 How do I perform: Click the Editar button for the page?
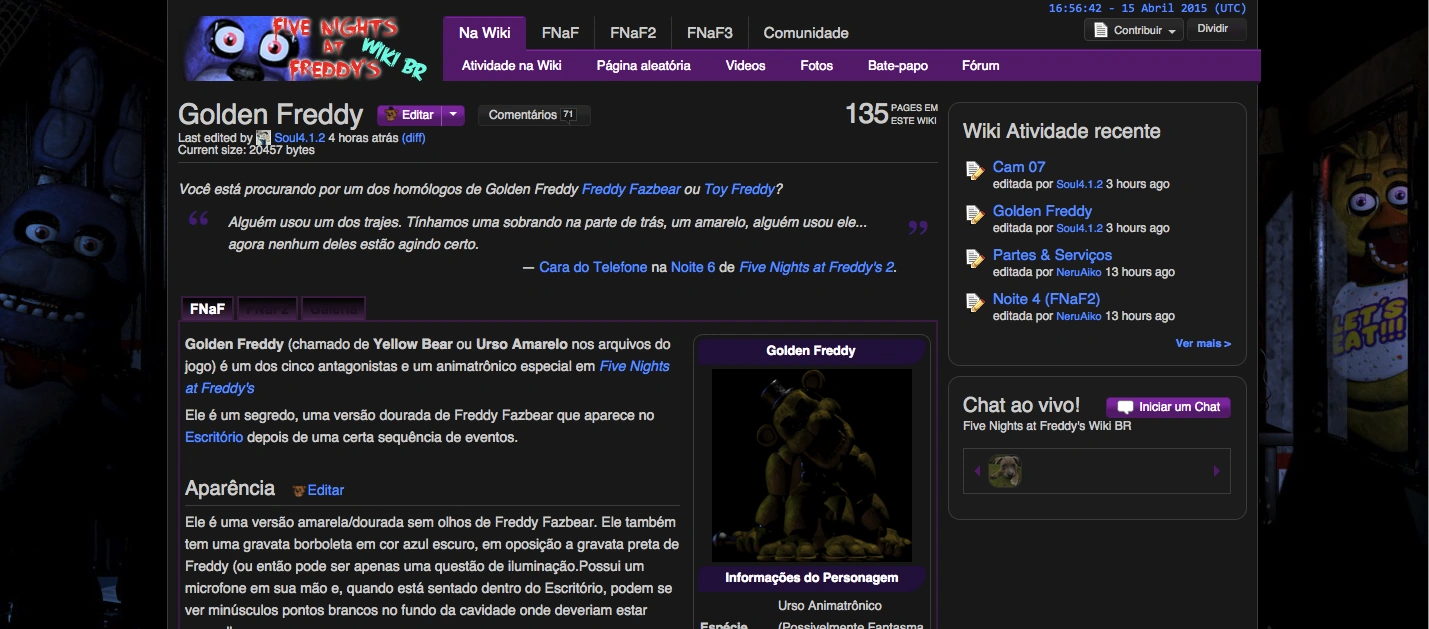pos(410,115)
